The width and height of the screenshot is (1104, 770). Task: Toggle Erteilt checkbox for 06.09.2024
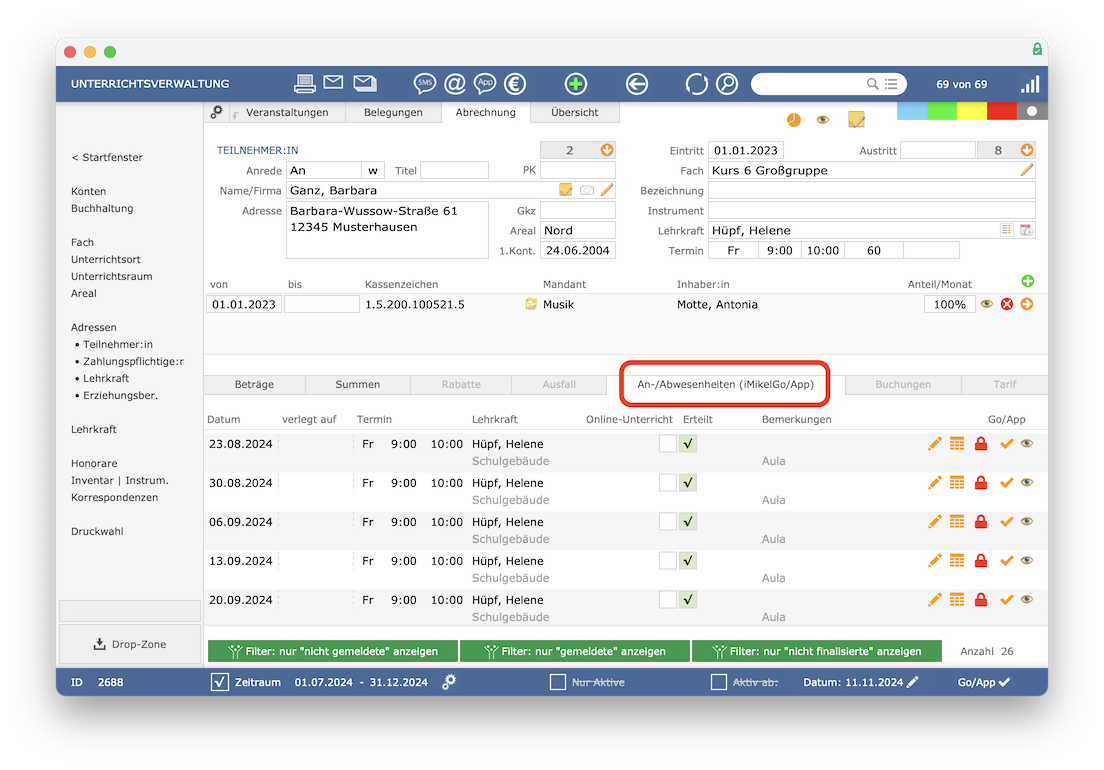688,522
